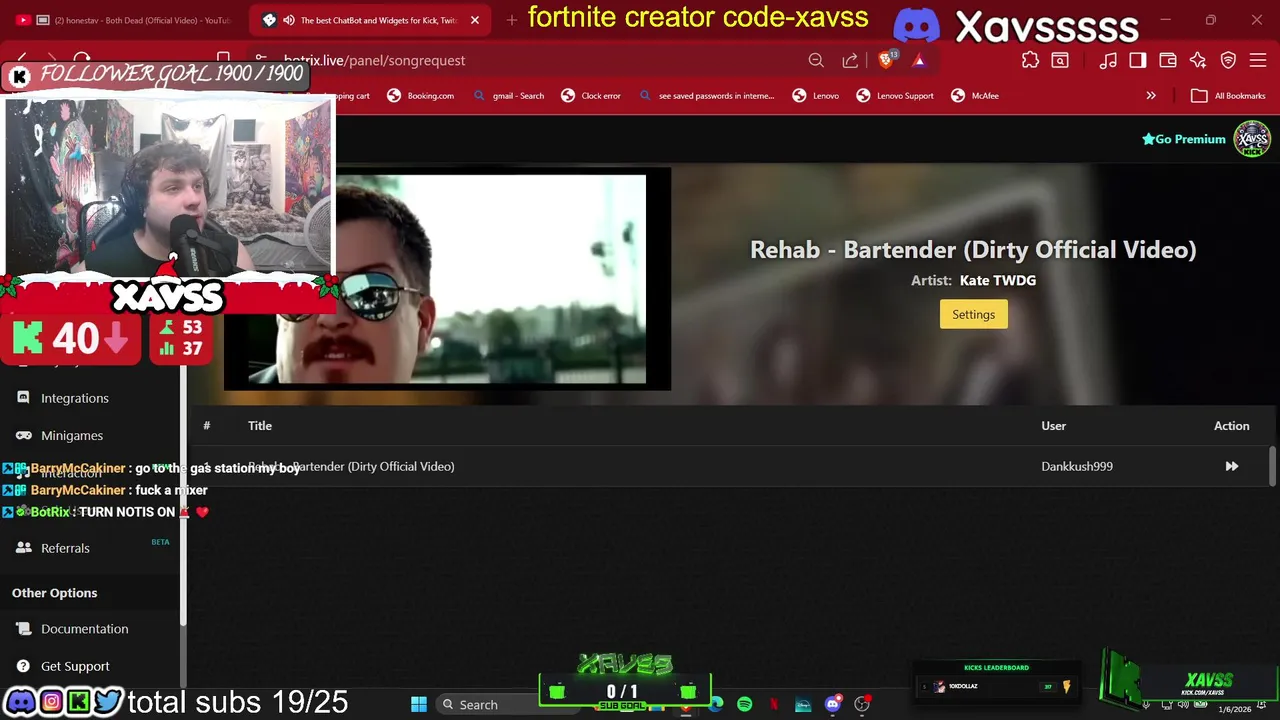Open the Minigames menu item
Viewport: 1280px width, 720px height.
point(72,435)
